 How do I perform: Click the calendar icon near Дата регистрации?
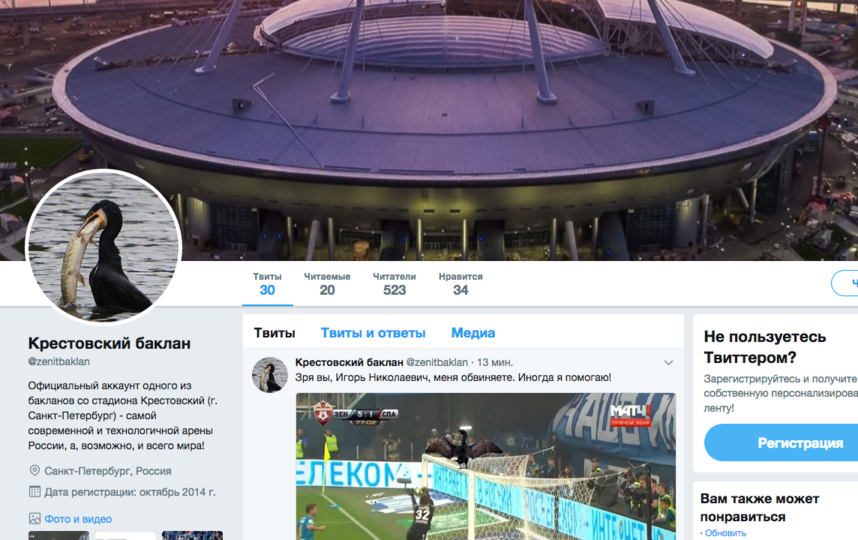point(34,492)
